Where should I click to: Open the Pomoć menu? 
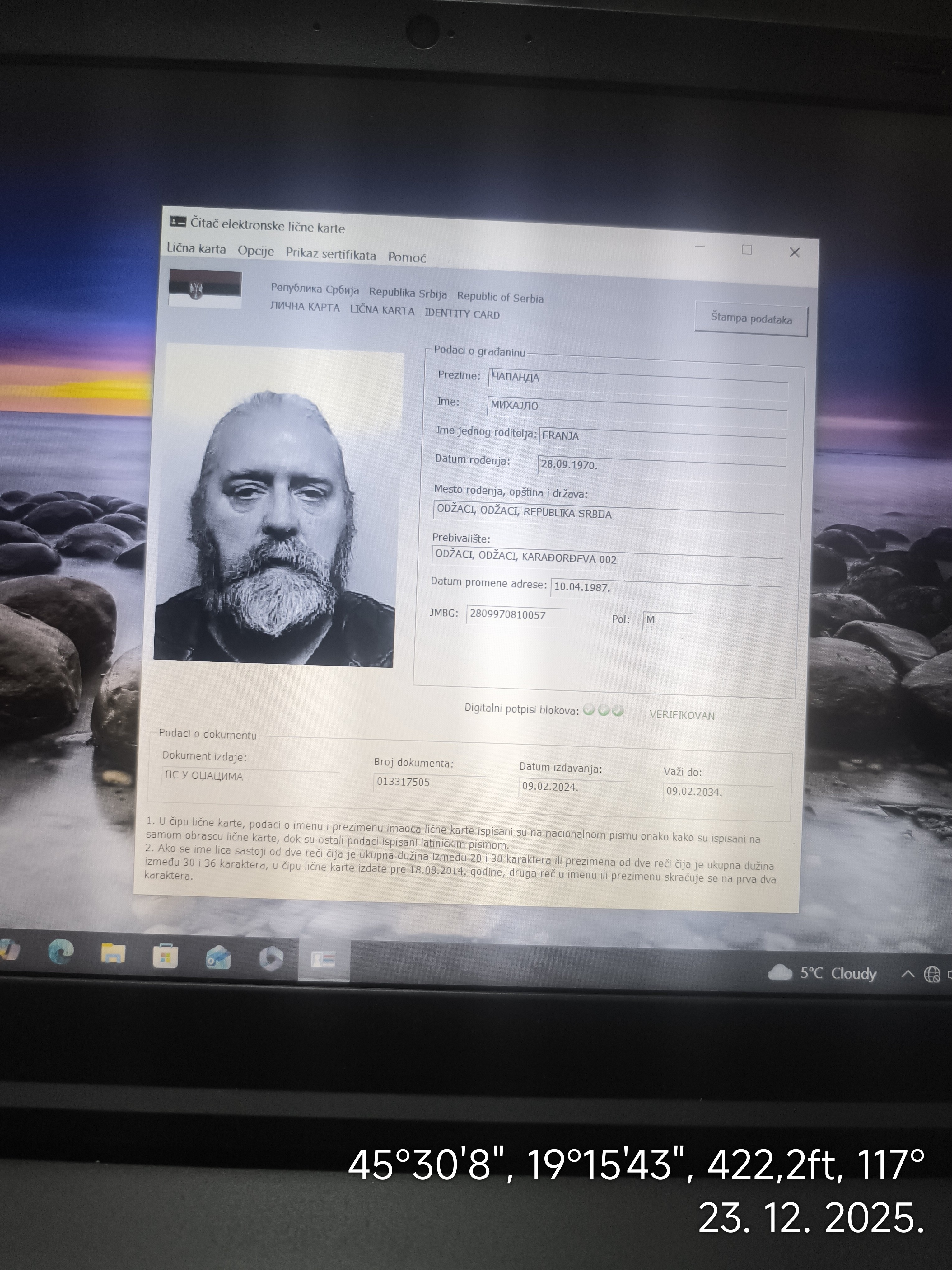407,257
